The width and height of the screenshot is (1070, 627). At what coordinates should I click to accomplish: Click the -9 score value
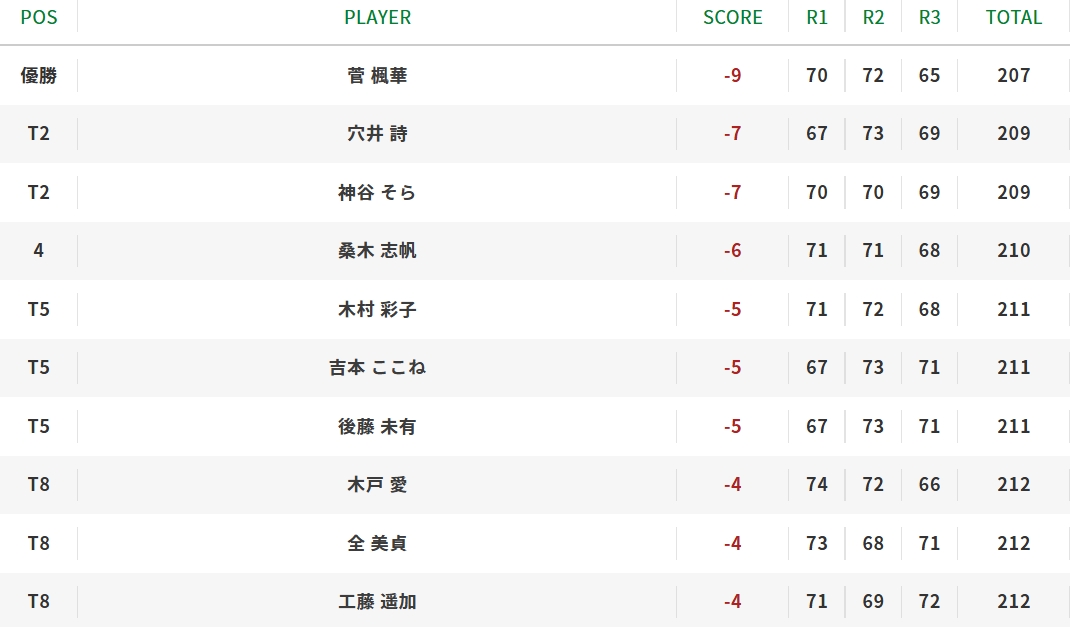tap(732, 75)
